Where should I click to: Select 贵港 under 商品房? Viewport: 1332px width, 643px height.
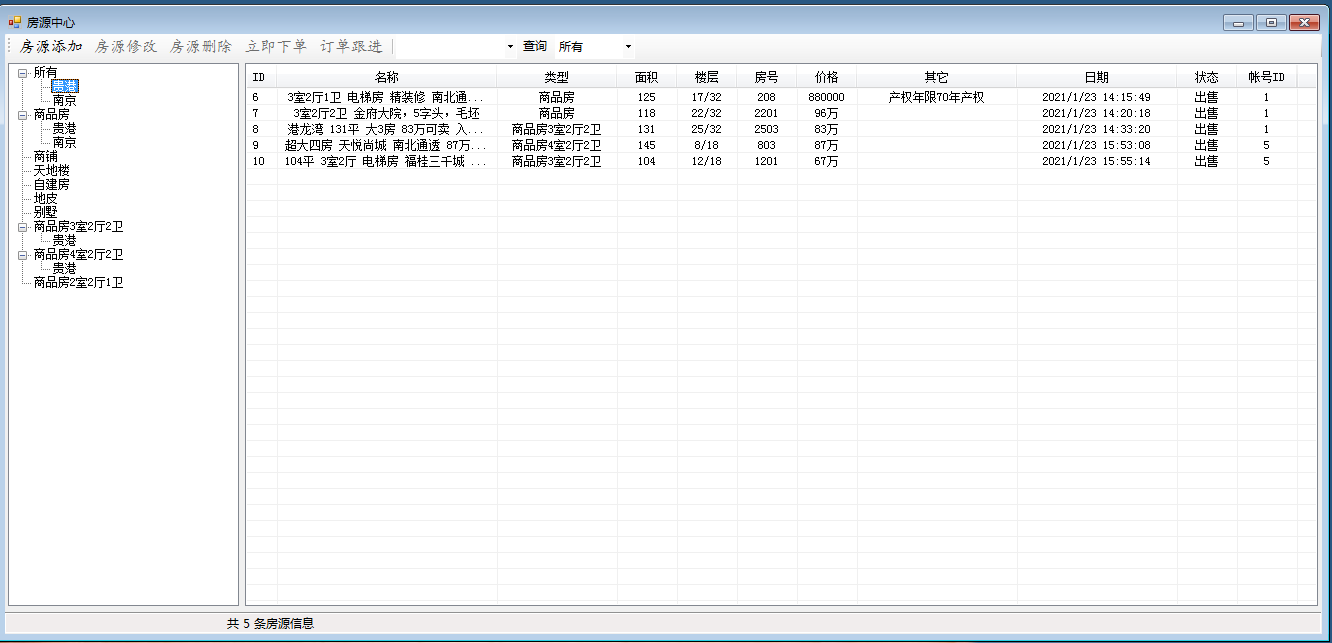pos(66,128)
